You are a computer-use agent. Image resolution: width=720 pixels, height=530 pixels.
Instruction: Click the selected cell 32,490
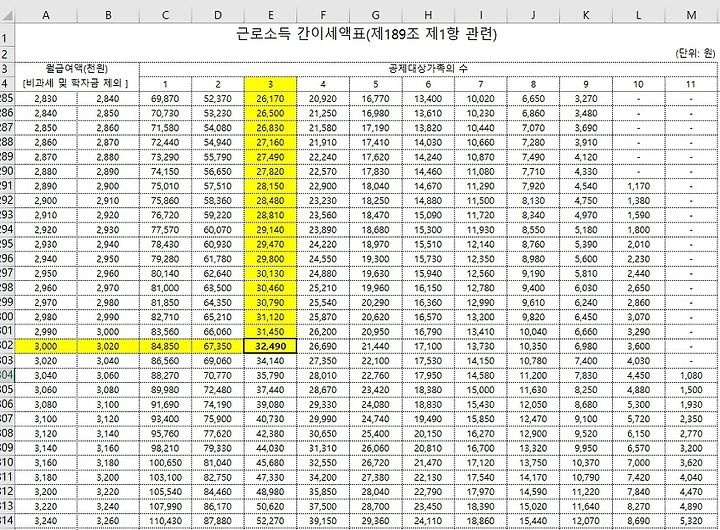[270, 346]
